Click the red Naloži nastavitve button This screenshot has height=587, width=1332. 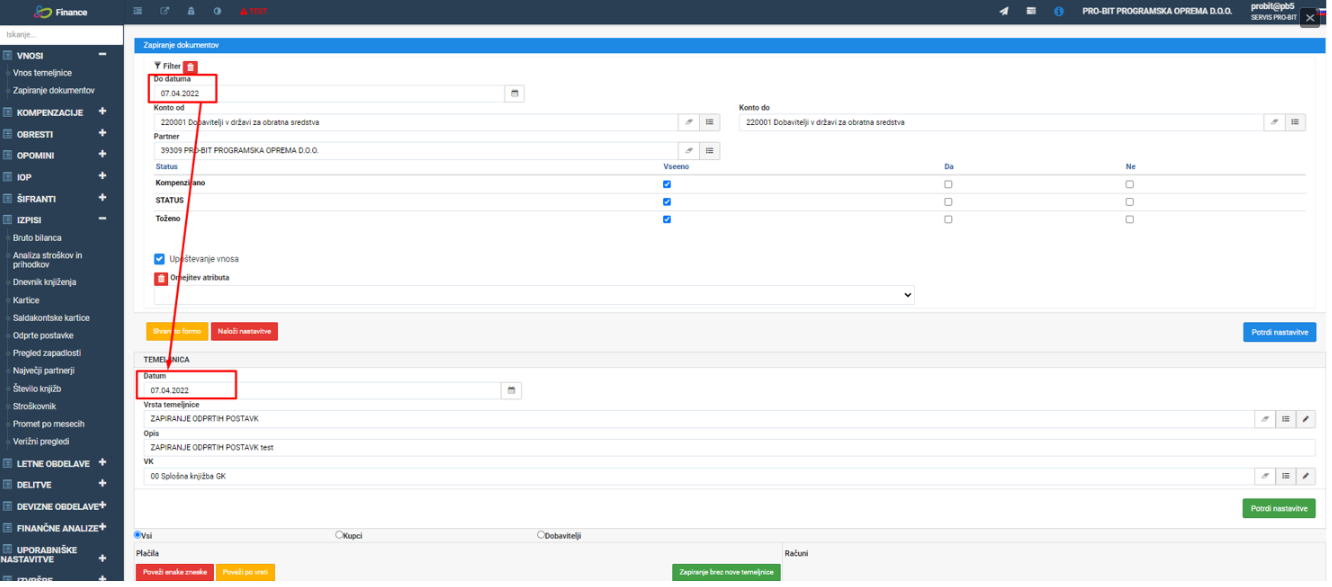point(244,331)
